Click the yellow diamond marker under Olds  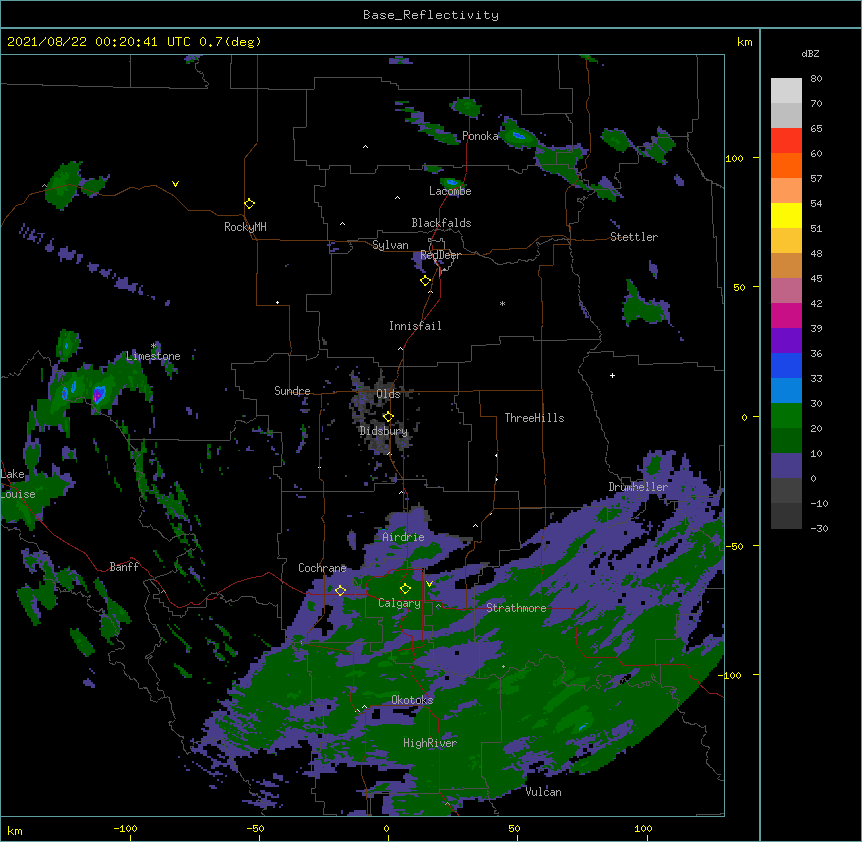388,416
